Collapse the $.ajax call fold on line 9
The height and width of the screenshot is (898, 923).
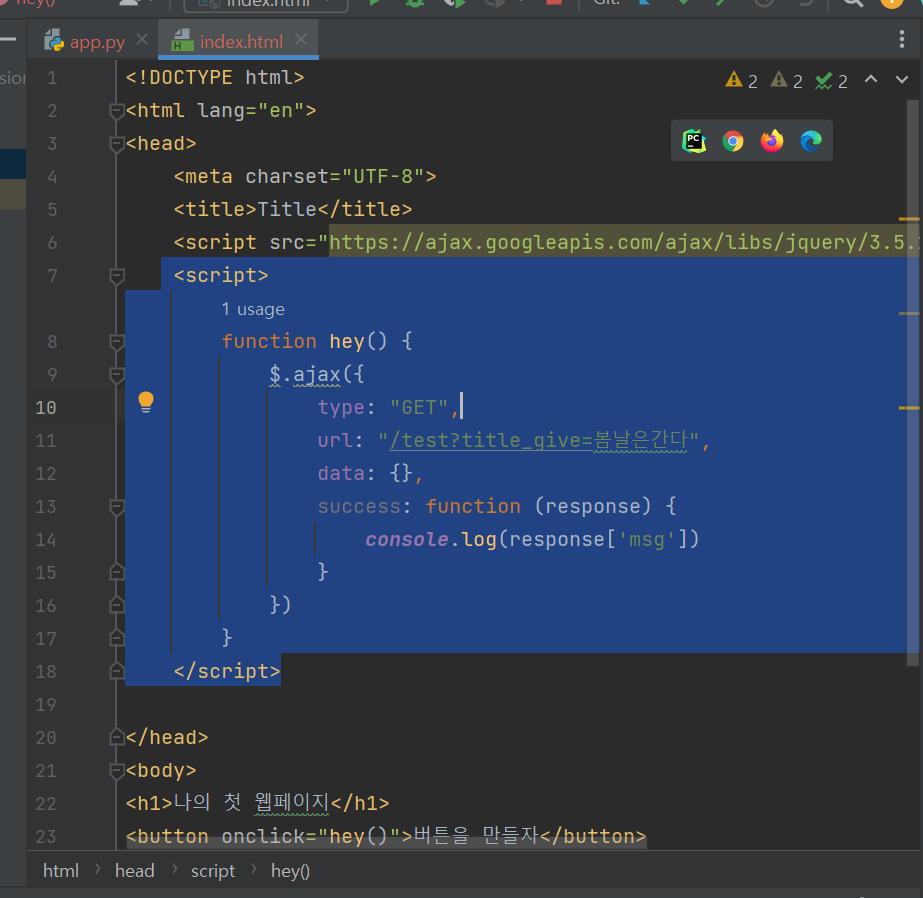pos(117,374)
